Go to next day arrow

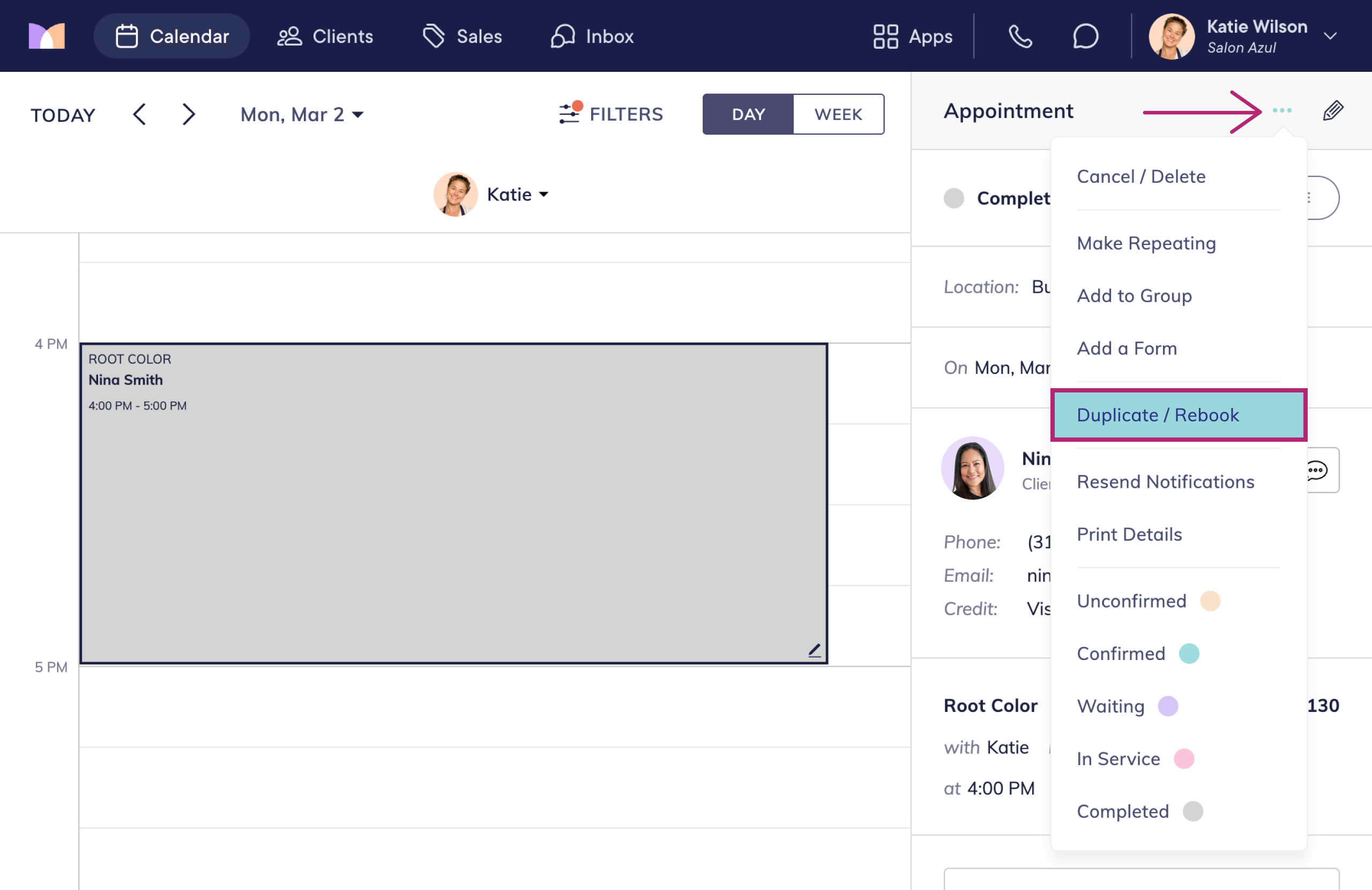tap(188, 114)
